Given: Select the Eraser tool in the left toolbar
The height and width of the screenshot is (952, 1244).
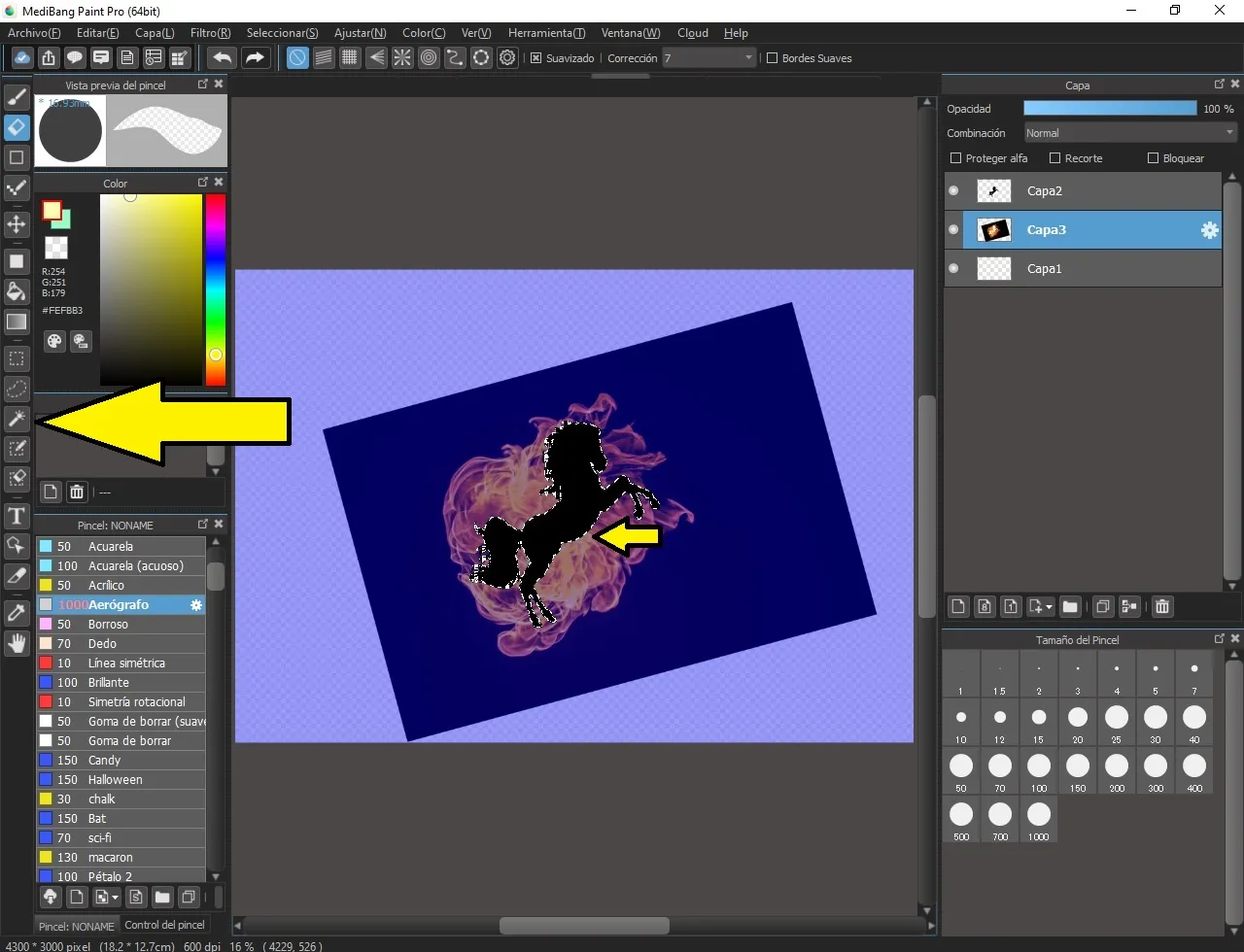Looking at the screenshot, I should coord(17,127).
